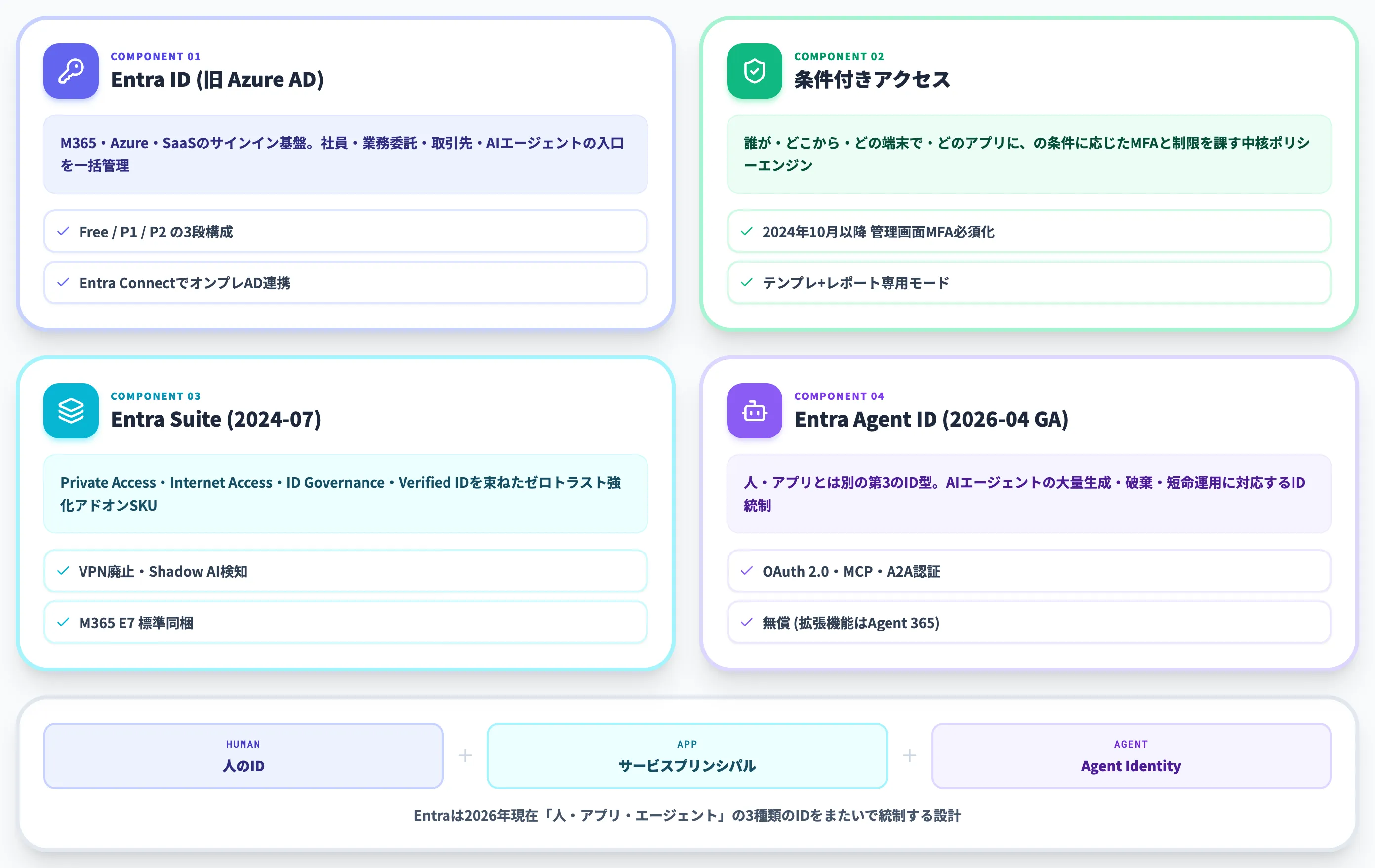Click the M365 E7 標準同梱 row text
Viewport: 1375px width, 868px height.
pos(136,623)
